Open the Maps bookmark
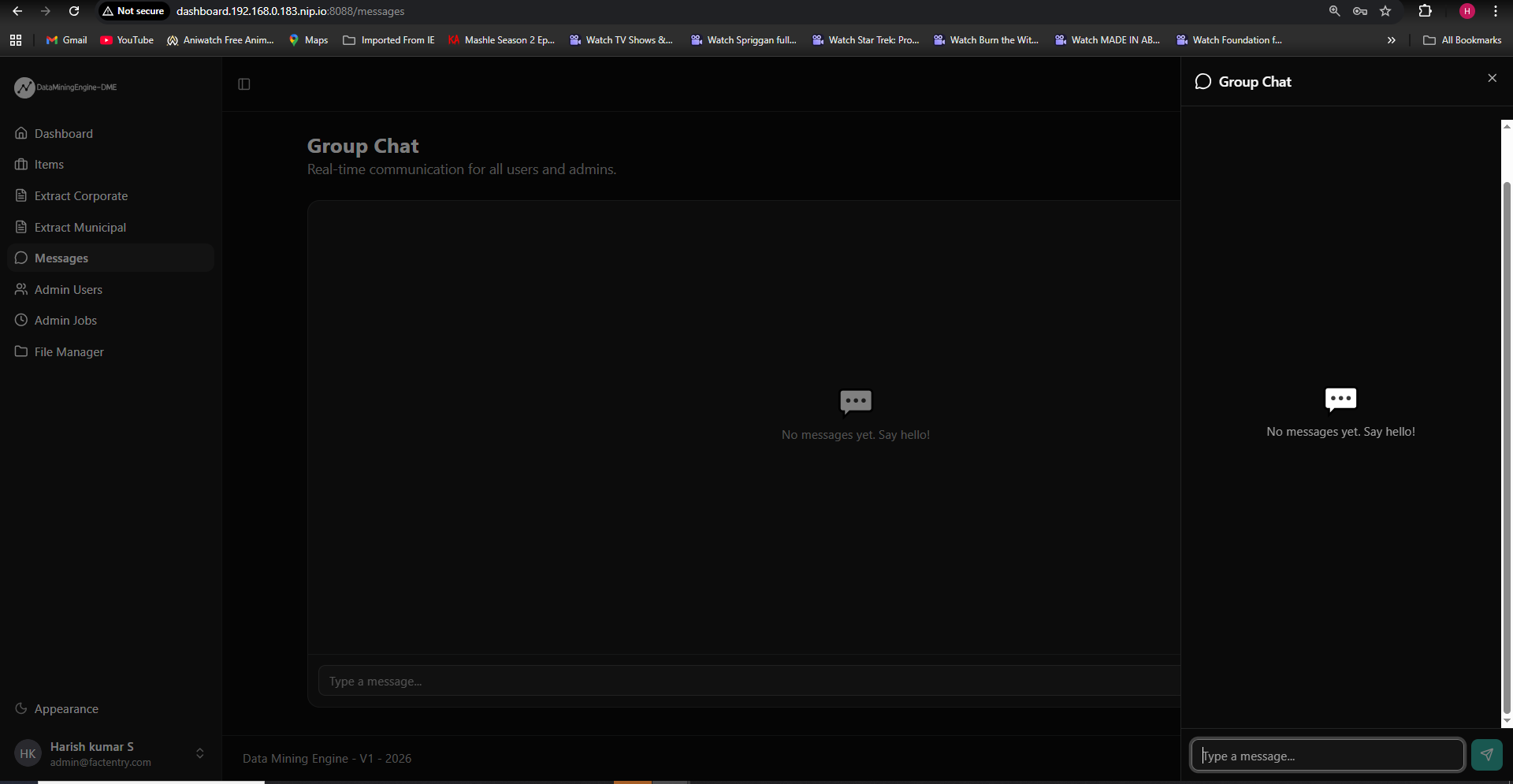Screen dimensions: 1513x784 pos(308,40)
